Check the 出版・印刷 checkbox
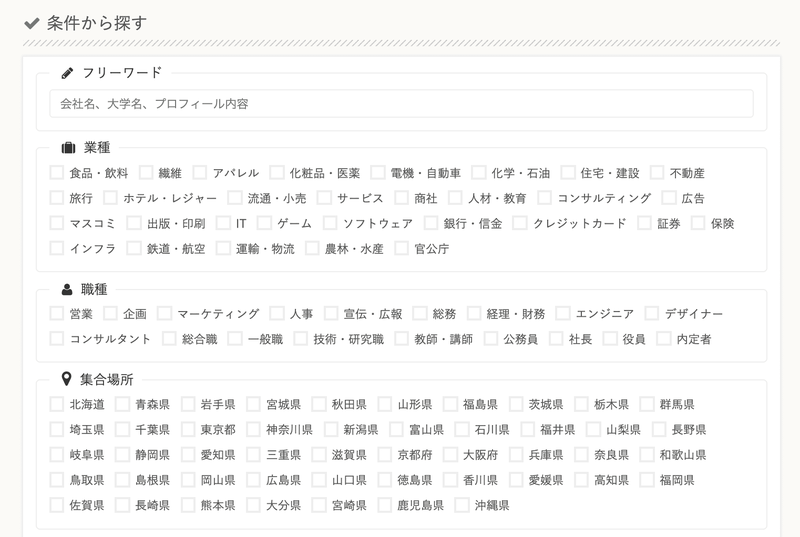Screen dimensions: 800x537 (134, 223)
